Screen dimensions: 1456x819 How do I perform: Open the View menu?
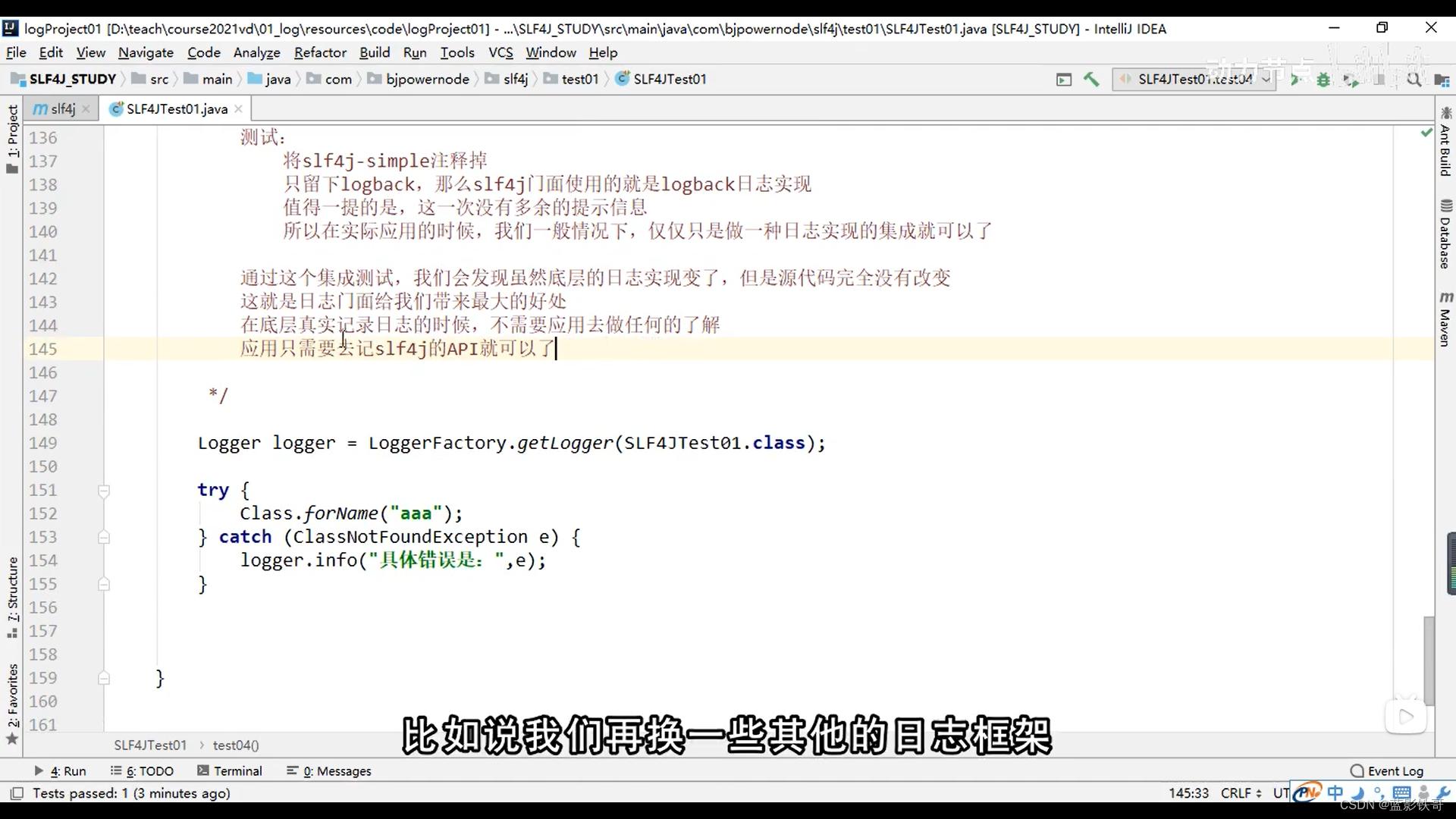(90, 52)
